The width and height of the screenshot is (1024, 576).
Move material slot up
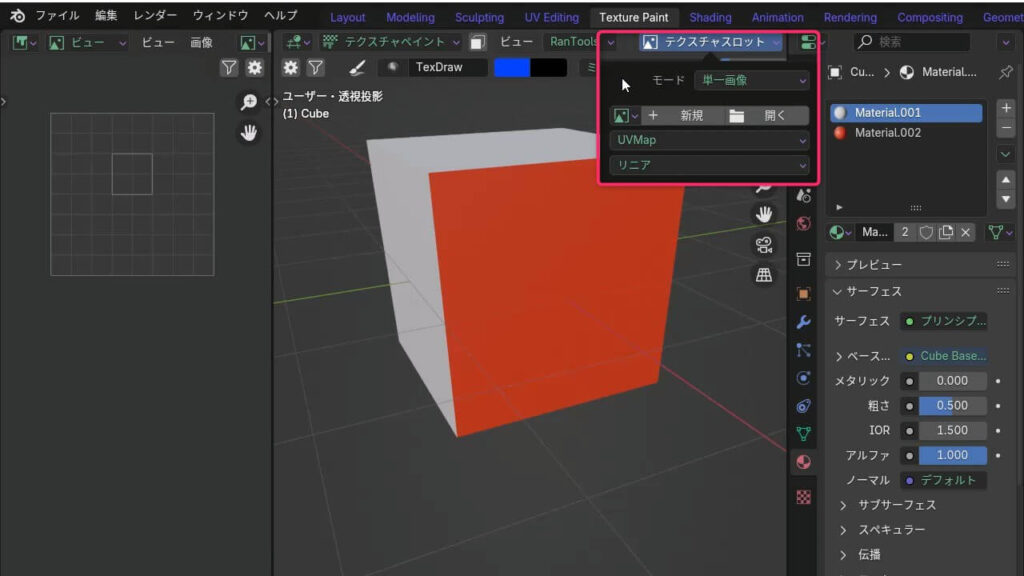coord(1006,180)
